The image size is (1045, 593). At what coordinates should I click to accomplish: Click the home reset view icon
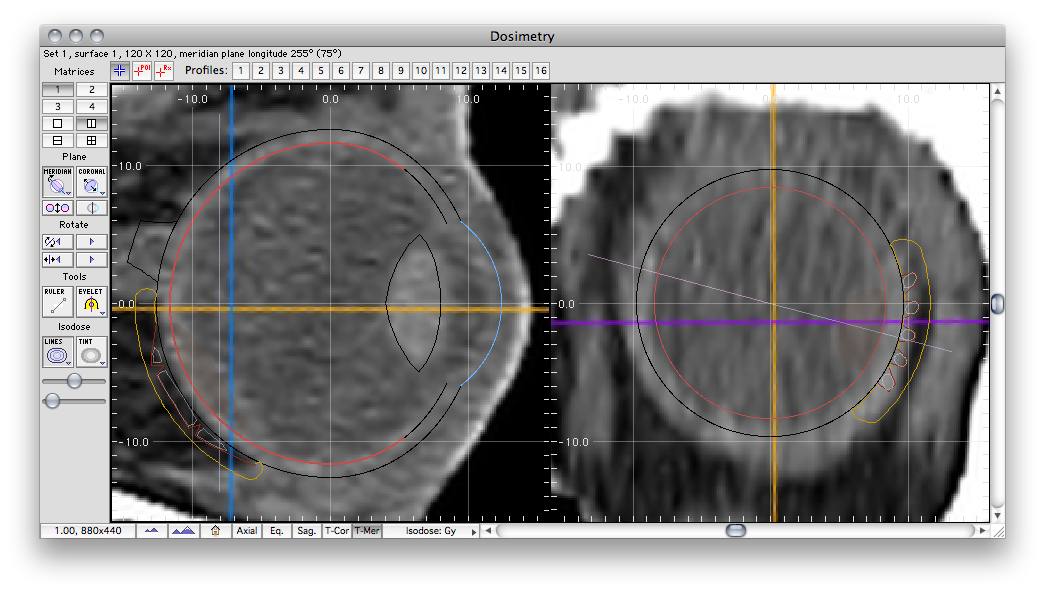point(215,531)
